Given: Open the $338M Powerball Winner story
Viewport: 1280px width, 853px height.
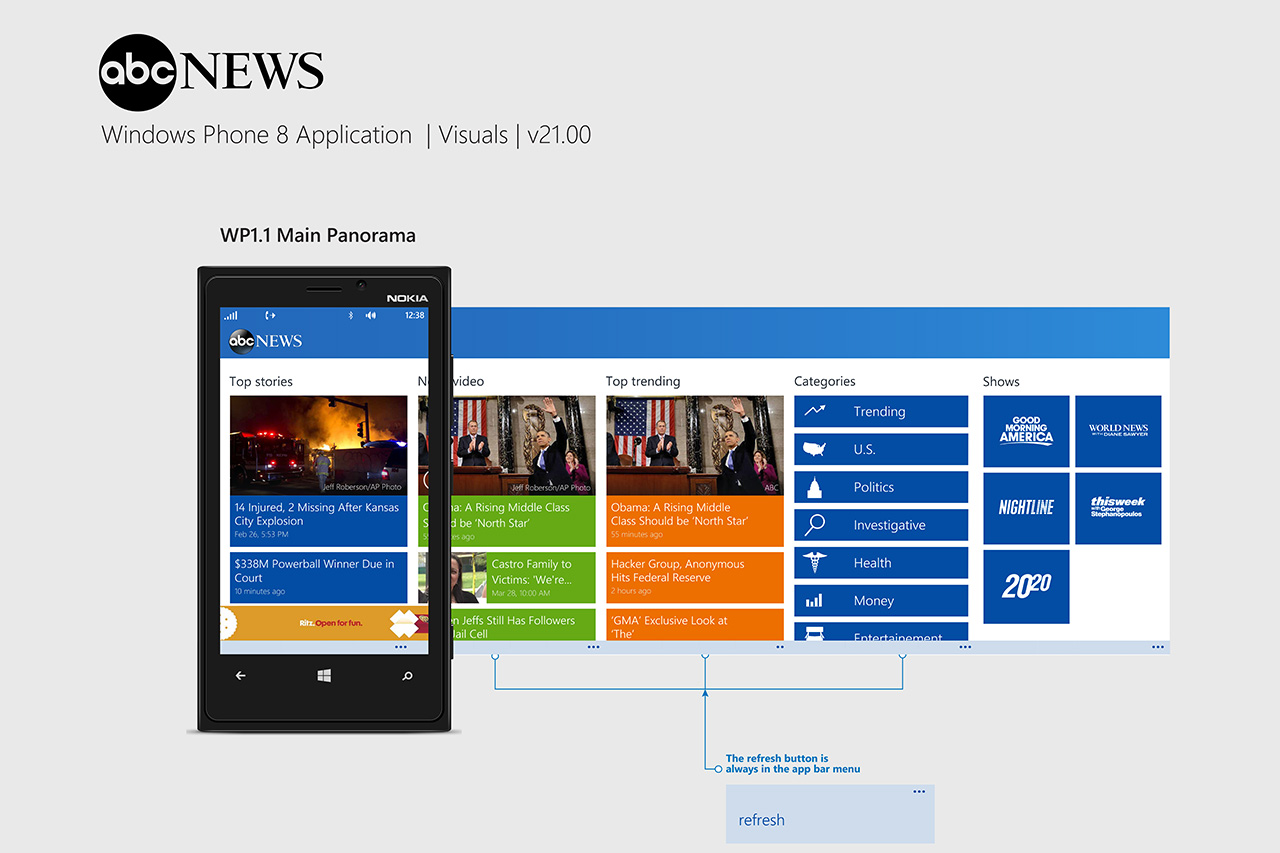Looking at the screenshot, I should [318, 577].
